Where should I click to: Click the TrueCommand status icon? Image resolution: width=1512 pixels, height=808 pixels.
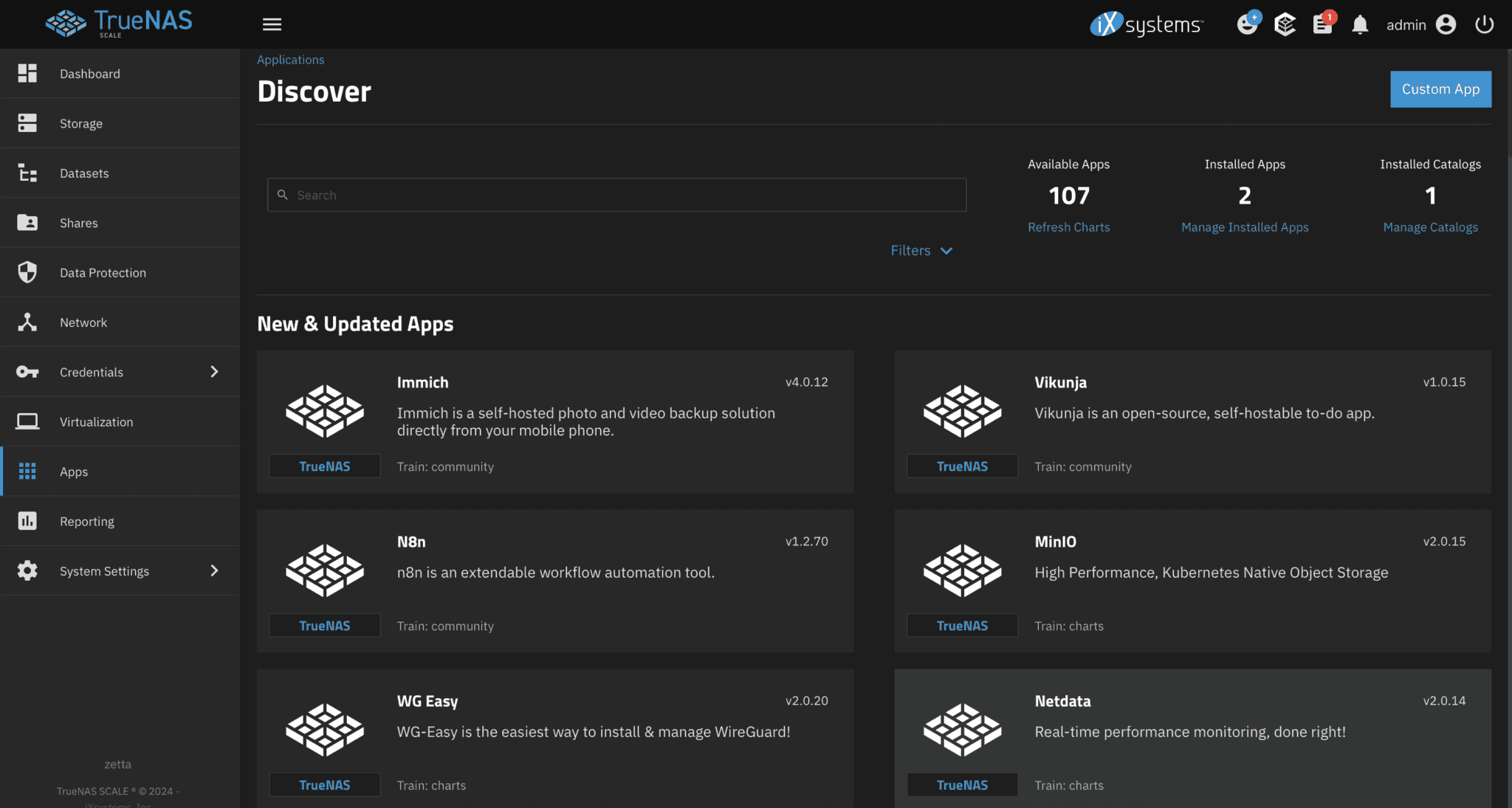click(x=1285, y=24)
